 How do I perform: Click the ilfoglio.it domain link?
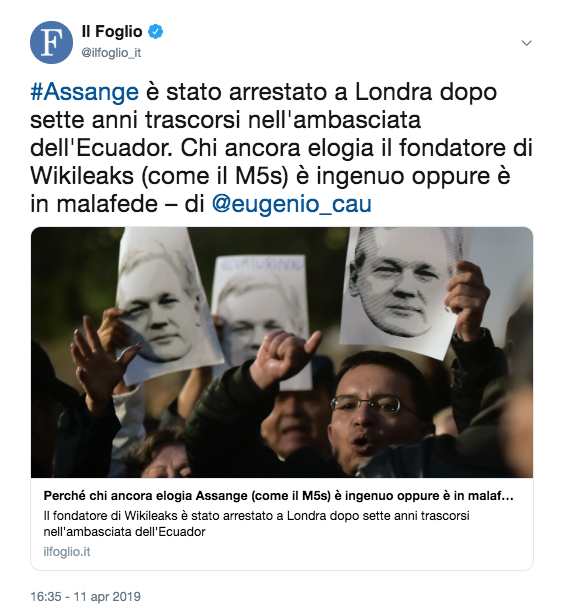pos(67,552)
